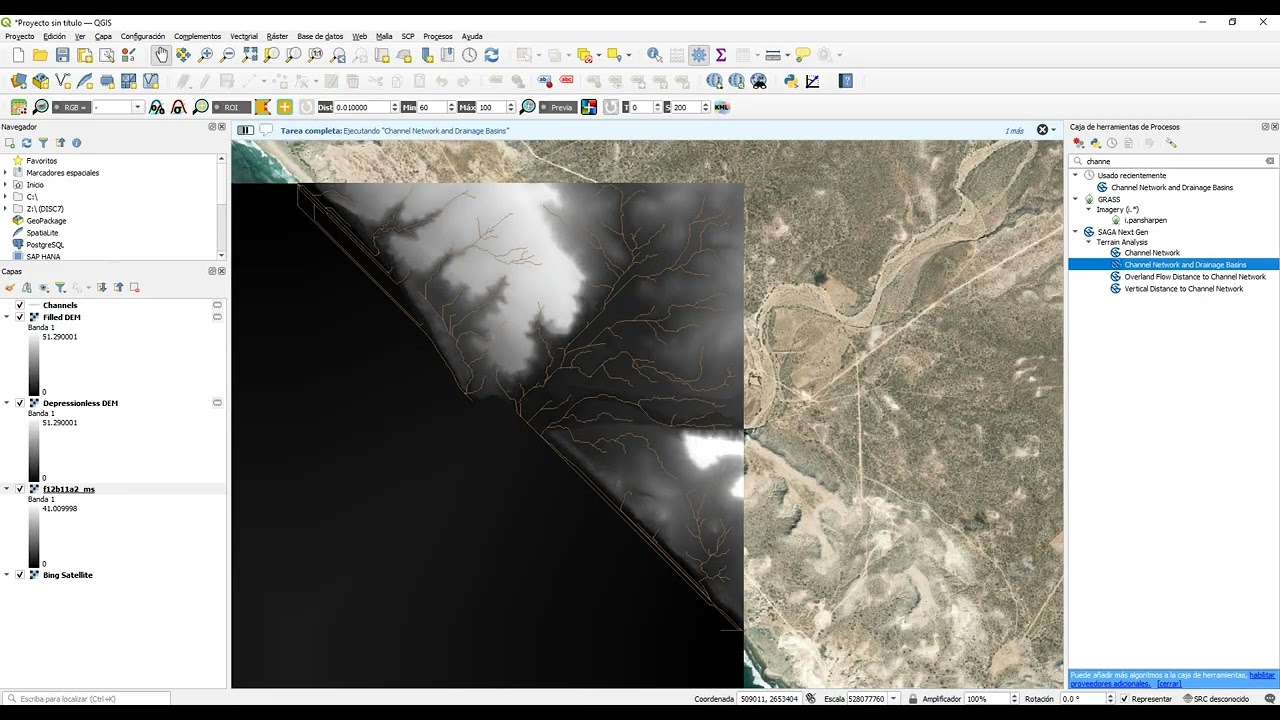Open the Procesos menu
Viewport: 1280px width, 720px height.
(x=438, y=36)
